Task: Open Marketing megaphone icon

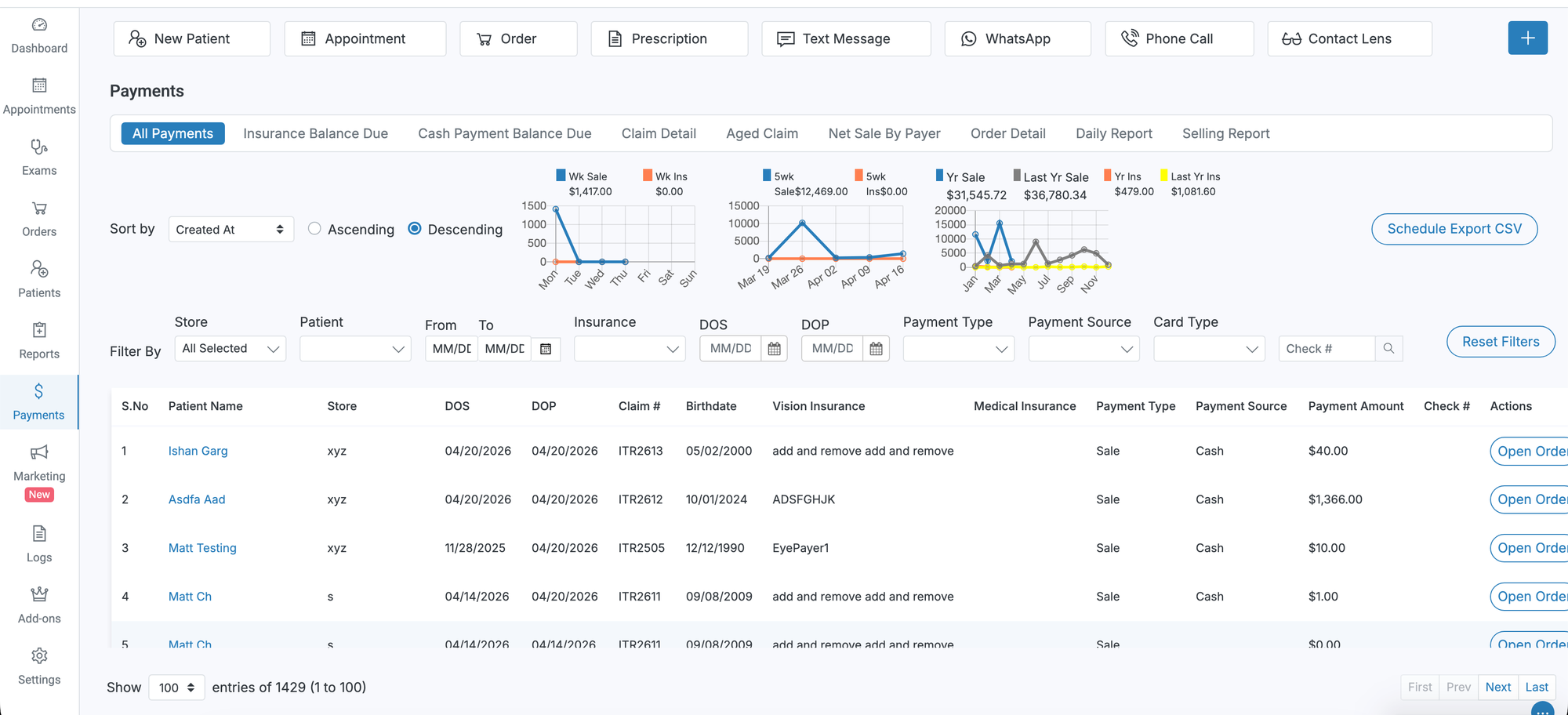Action: tap(39, 452)
